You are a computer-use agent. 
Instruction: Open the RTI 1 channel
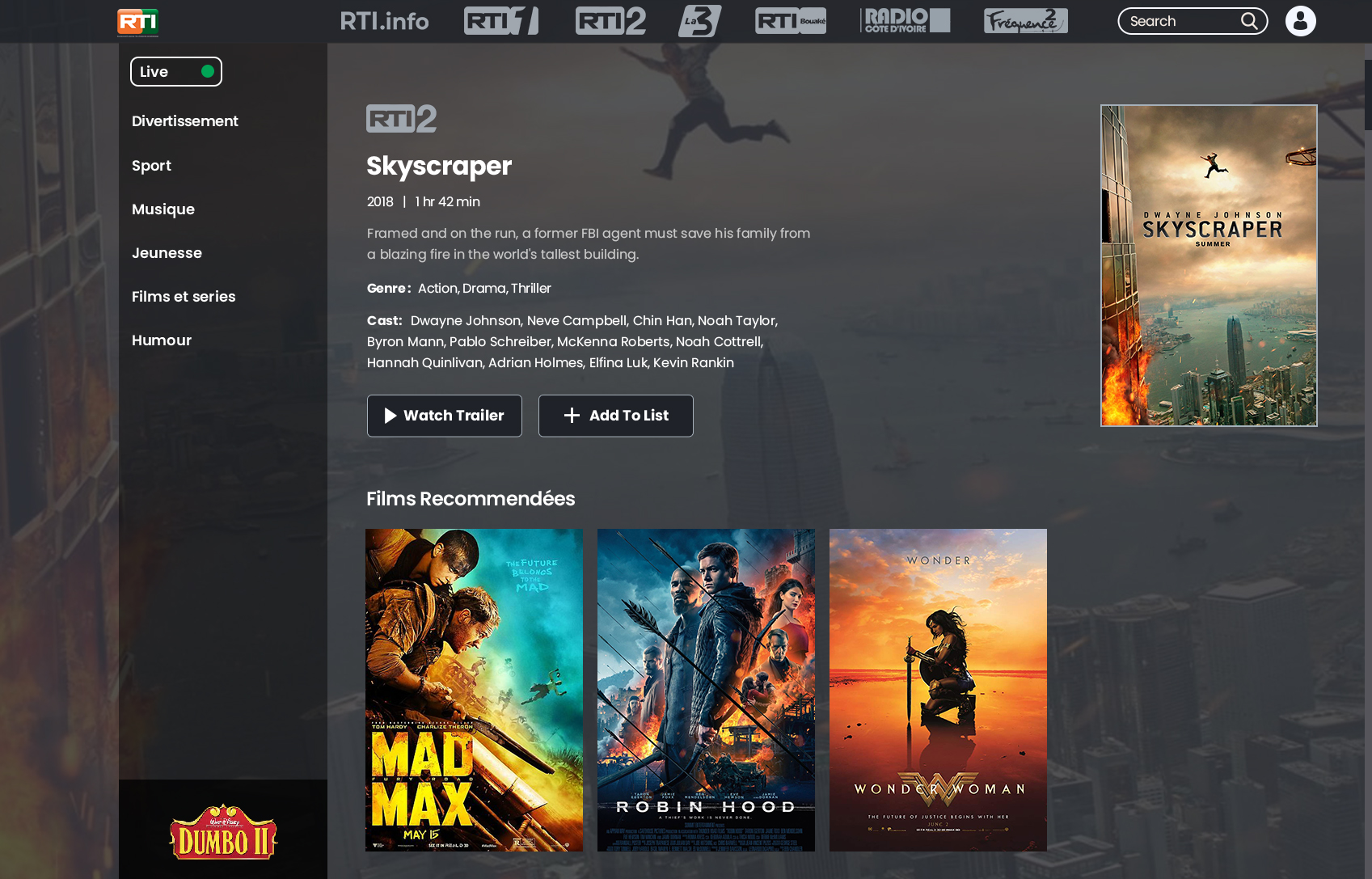501,21
